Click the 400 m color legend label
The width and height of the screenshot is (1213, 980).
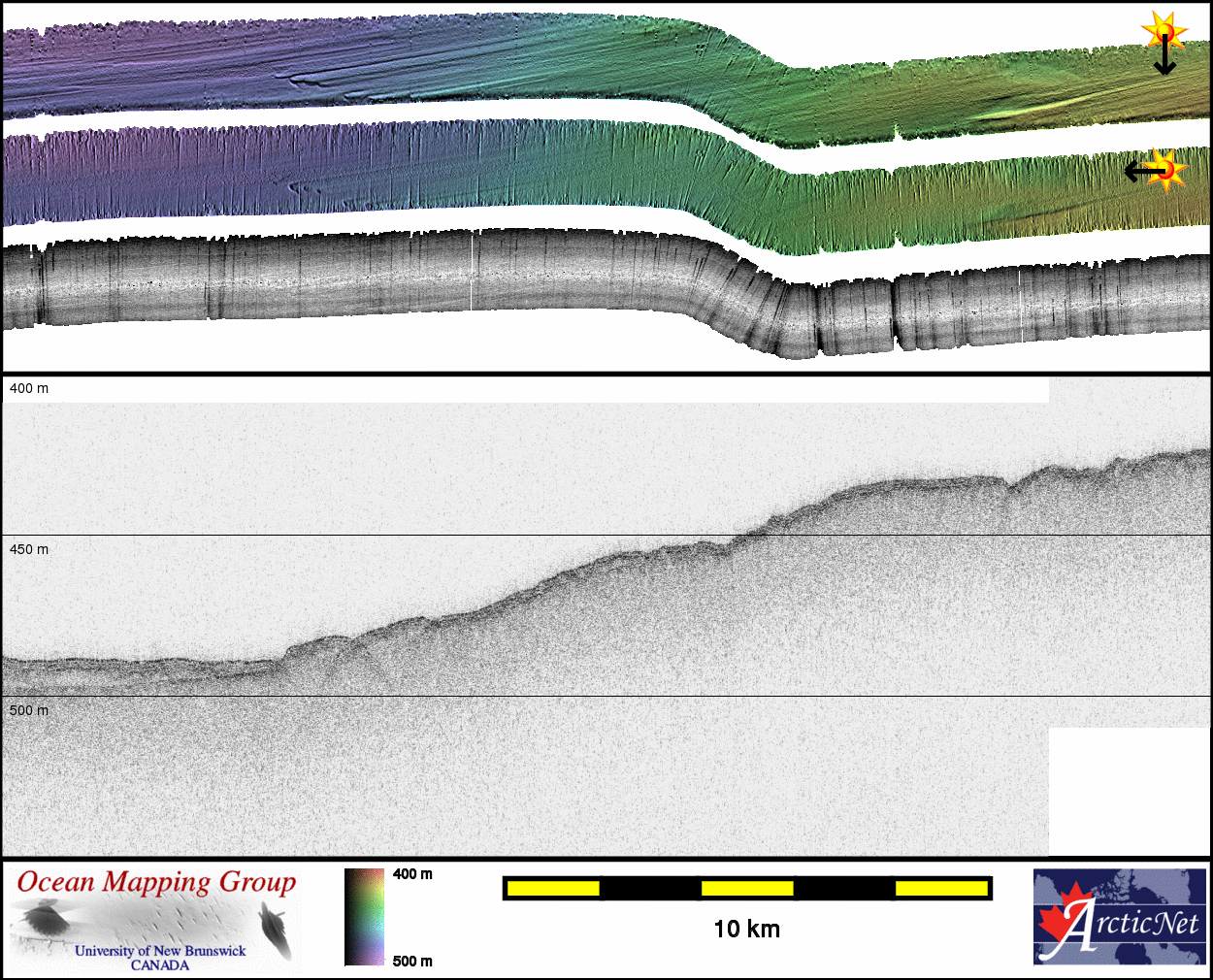pos(412,874)
